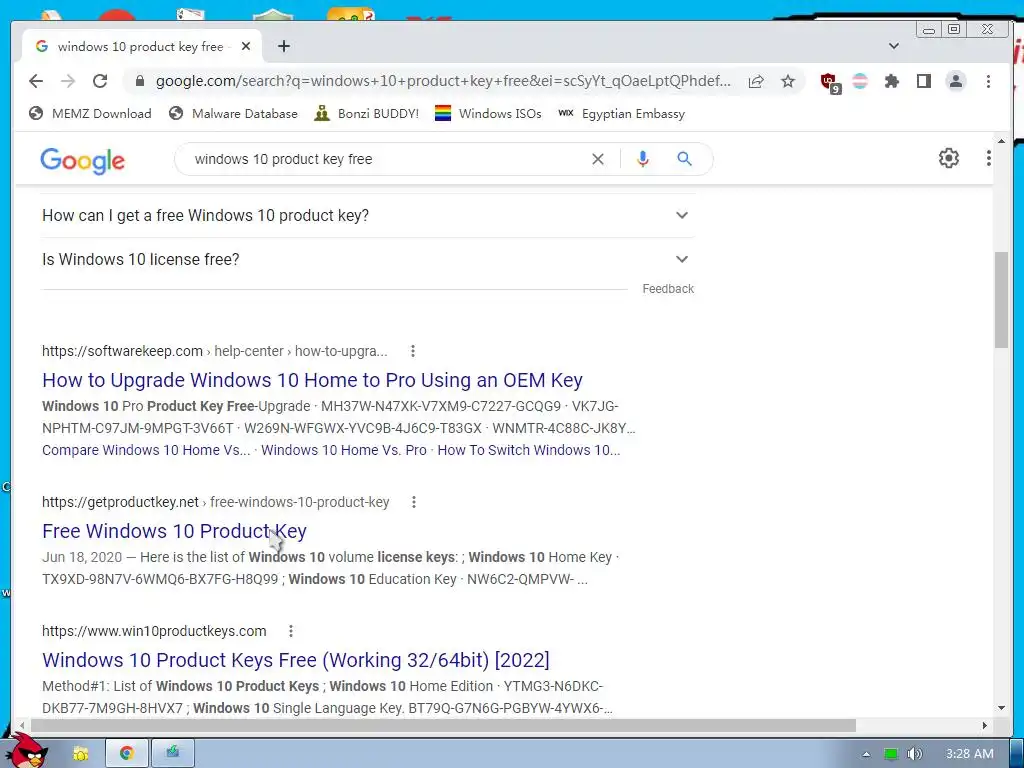
Task: Switch to Chrome in the taskbar
Action: coord(127,753)
